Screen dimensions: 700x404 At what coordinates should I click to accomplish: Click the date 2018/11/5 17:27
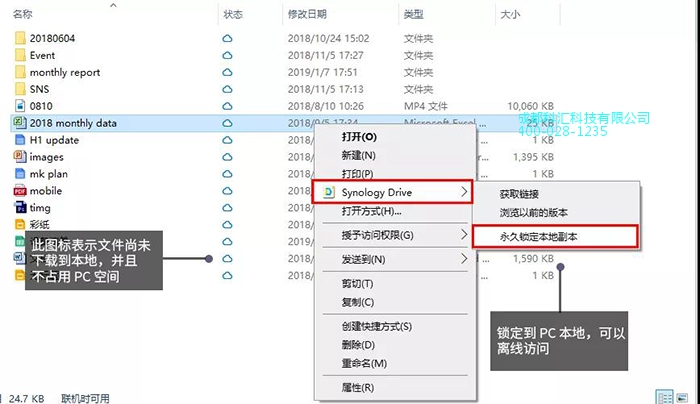325,55
